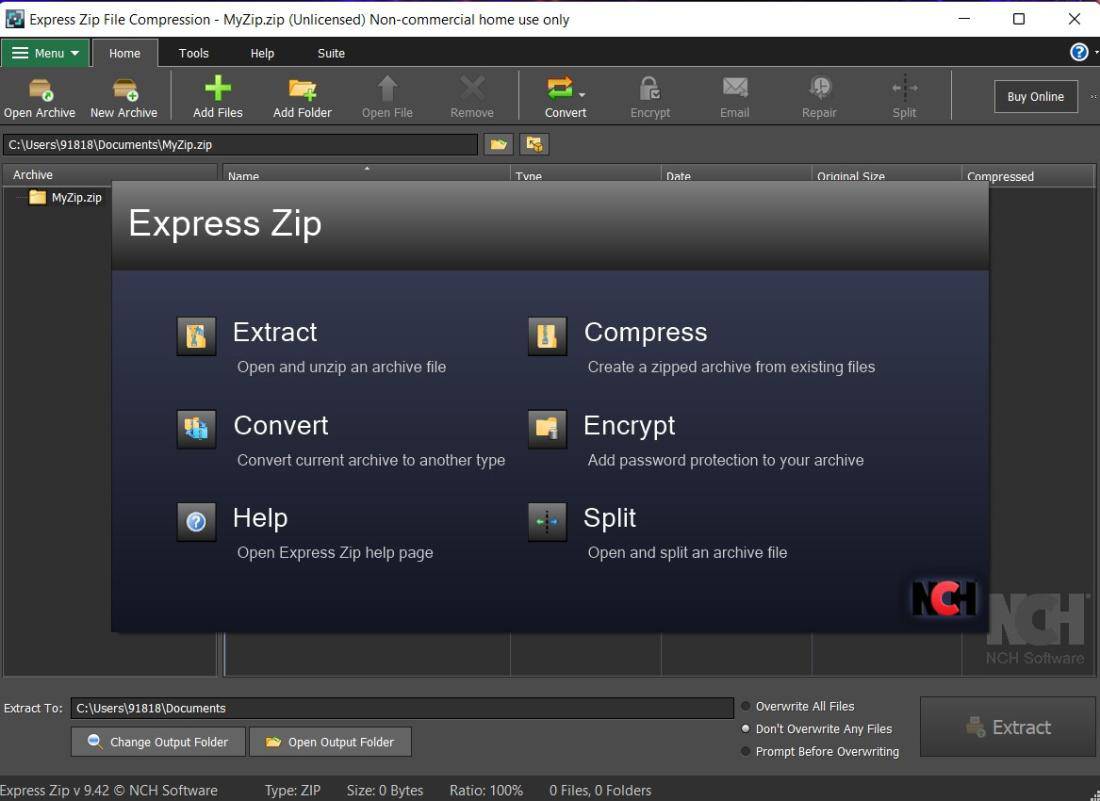Click the Compress heading in the dialog
Image resolution: width=1100 pixels, height=801 pixels.
coord(645,332)
